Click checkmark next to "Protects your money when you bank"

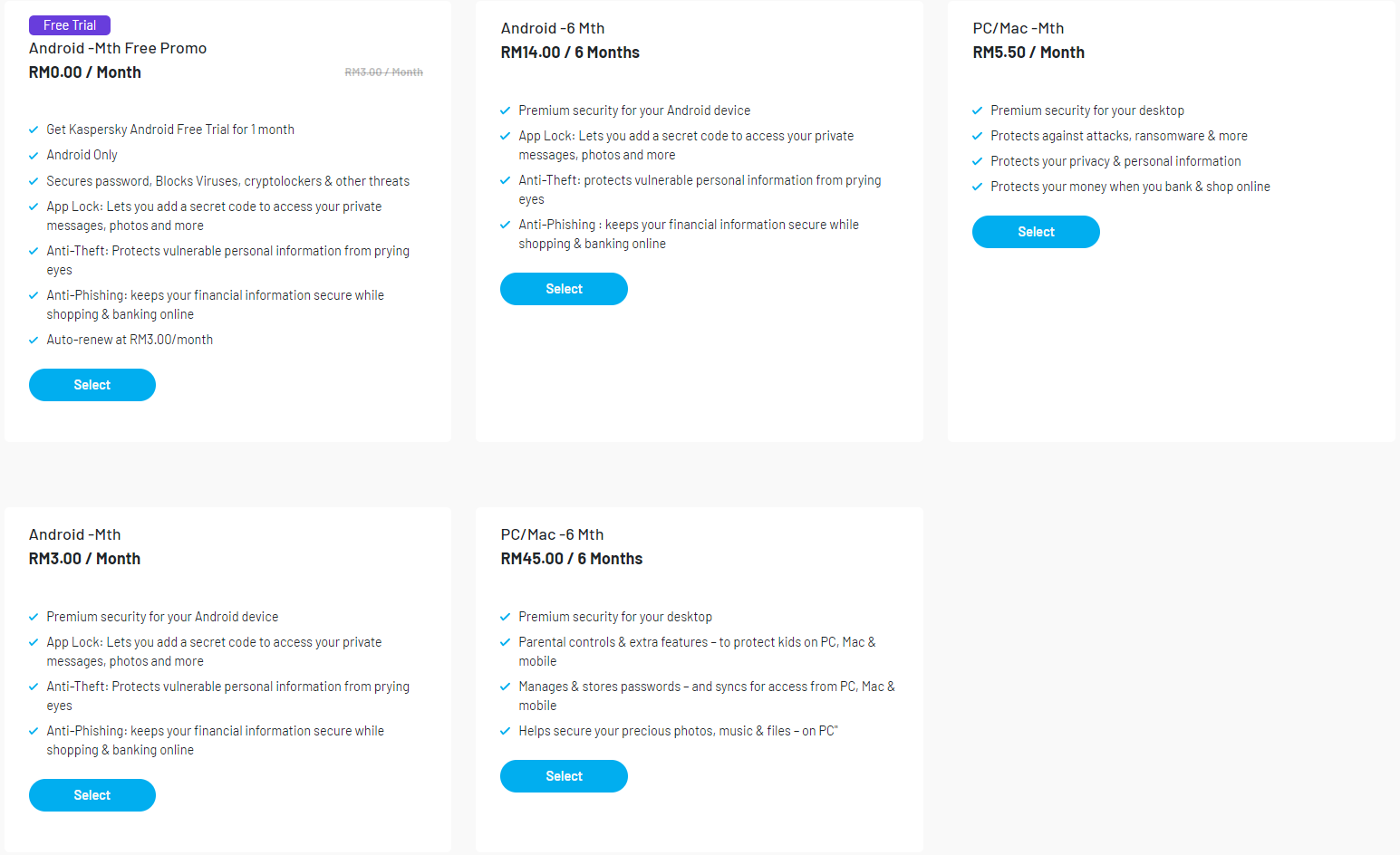tap(977, 187)
